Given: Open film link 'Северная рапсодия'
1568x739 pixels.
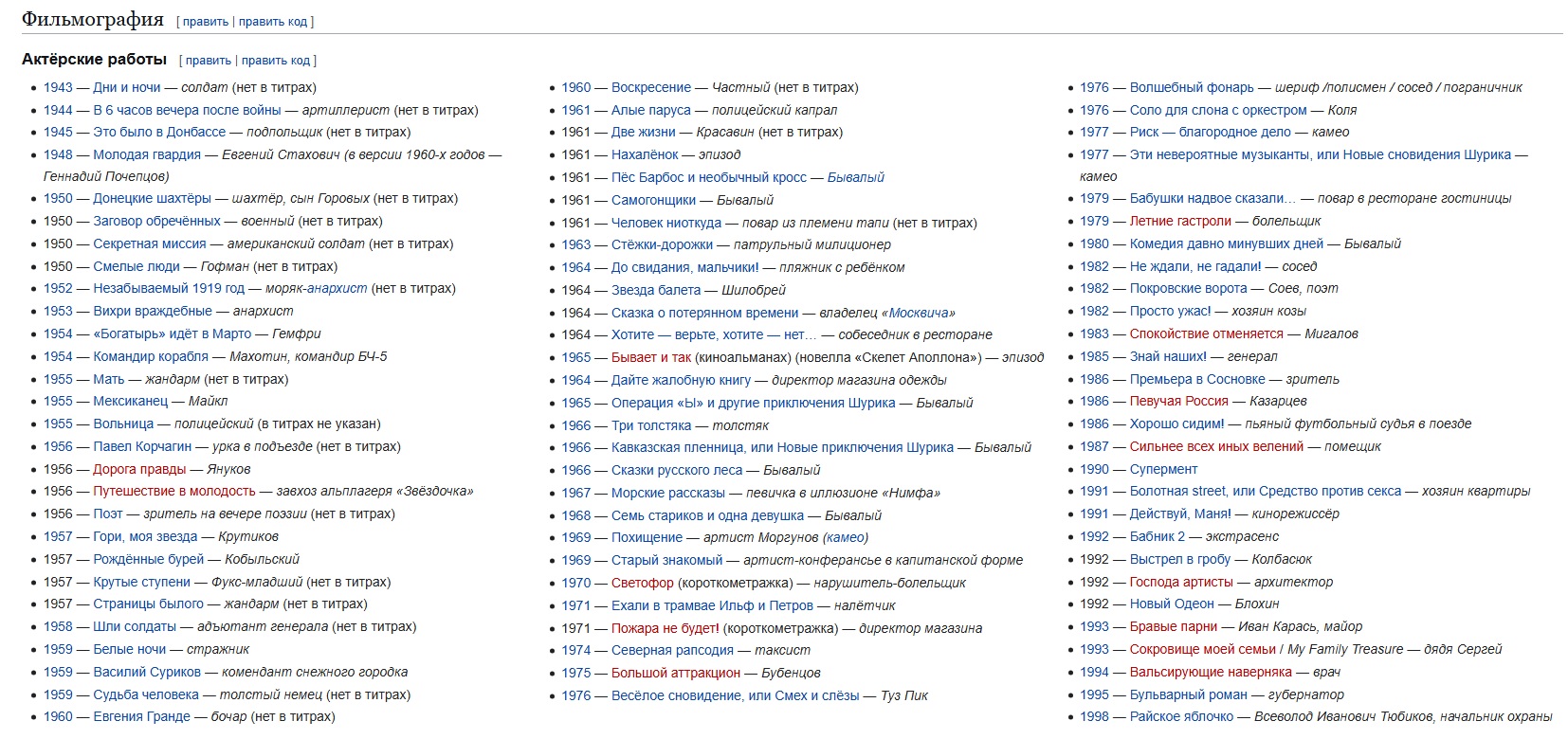Looking at the screenshot, I should click(672, 650).
